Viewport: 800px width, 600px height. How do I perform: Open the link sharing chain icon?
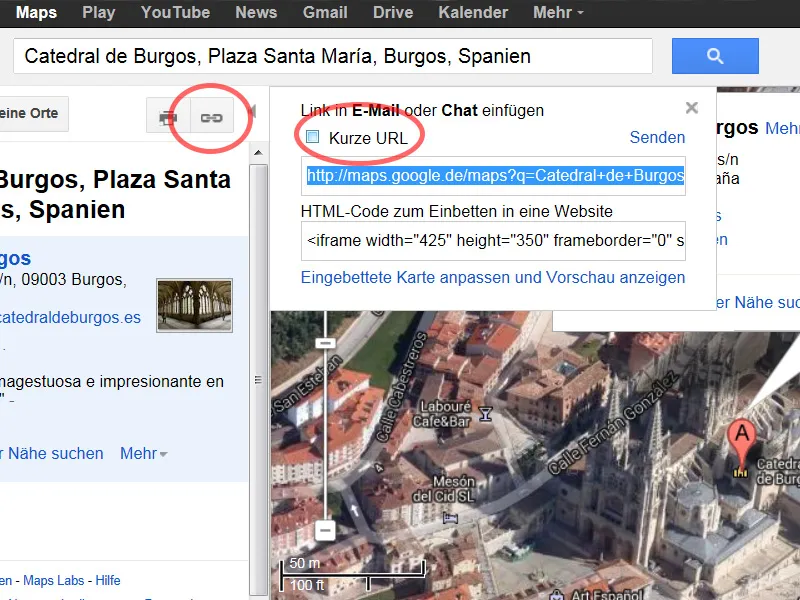(212, 117)
